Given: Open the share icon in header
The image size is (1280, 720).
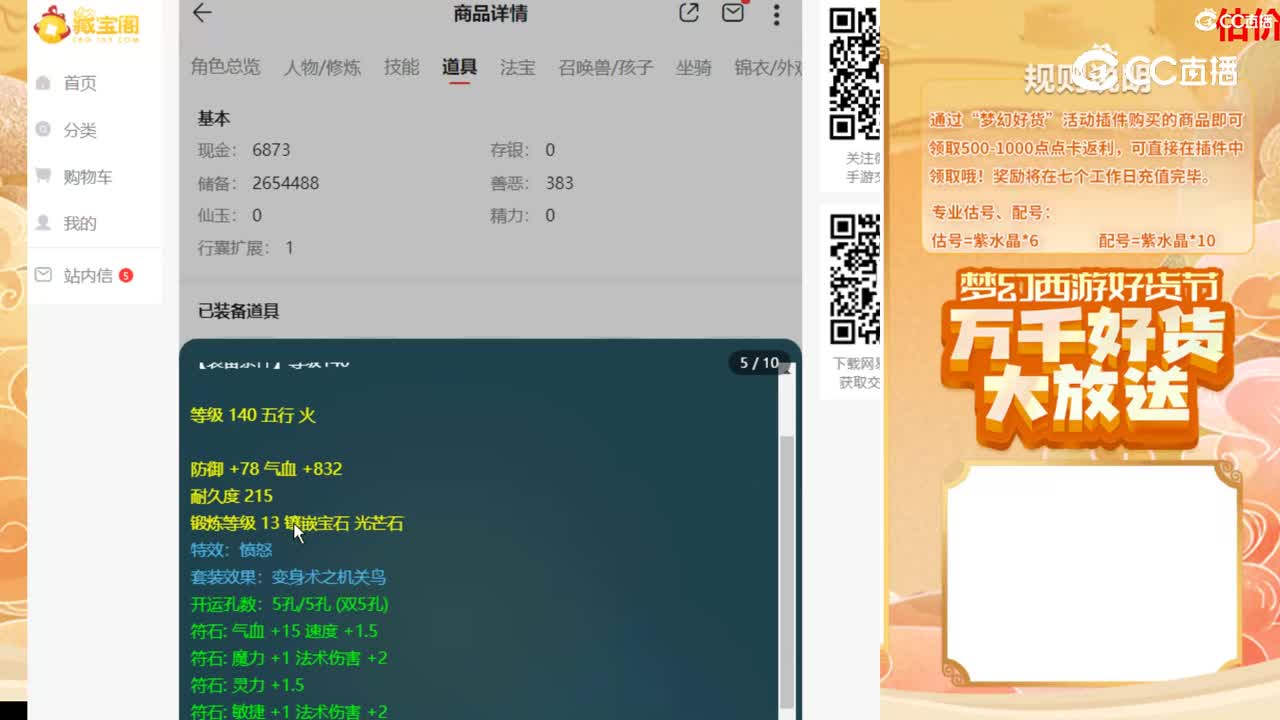Looking at the screenshot, I should pyautogui.click(x=689, y=13).
